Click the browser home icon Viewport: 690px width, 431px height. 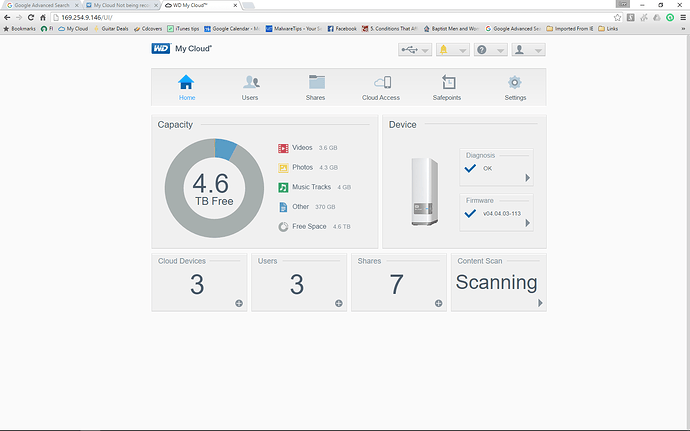coord(43,18)
